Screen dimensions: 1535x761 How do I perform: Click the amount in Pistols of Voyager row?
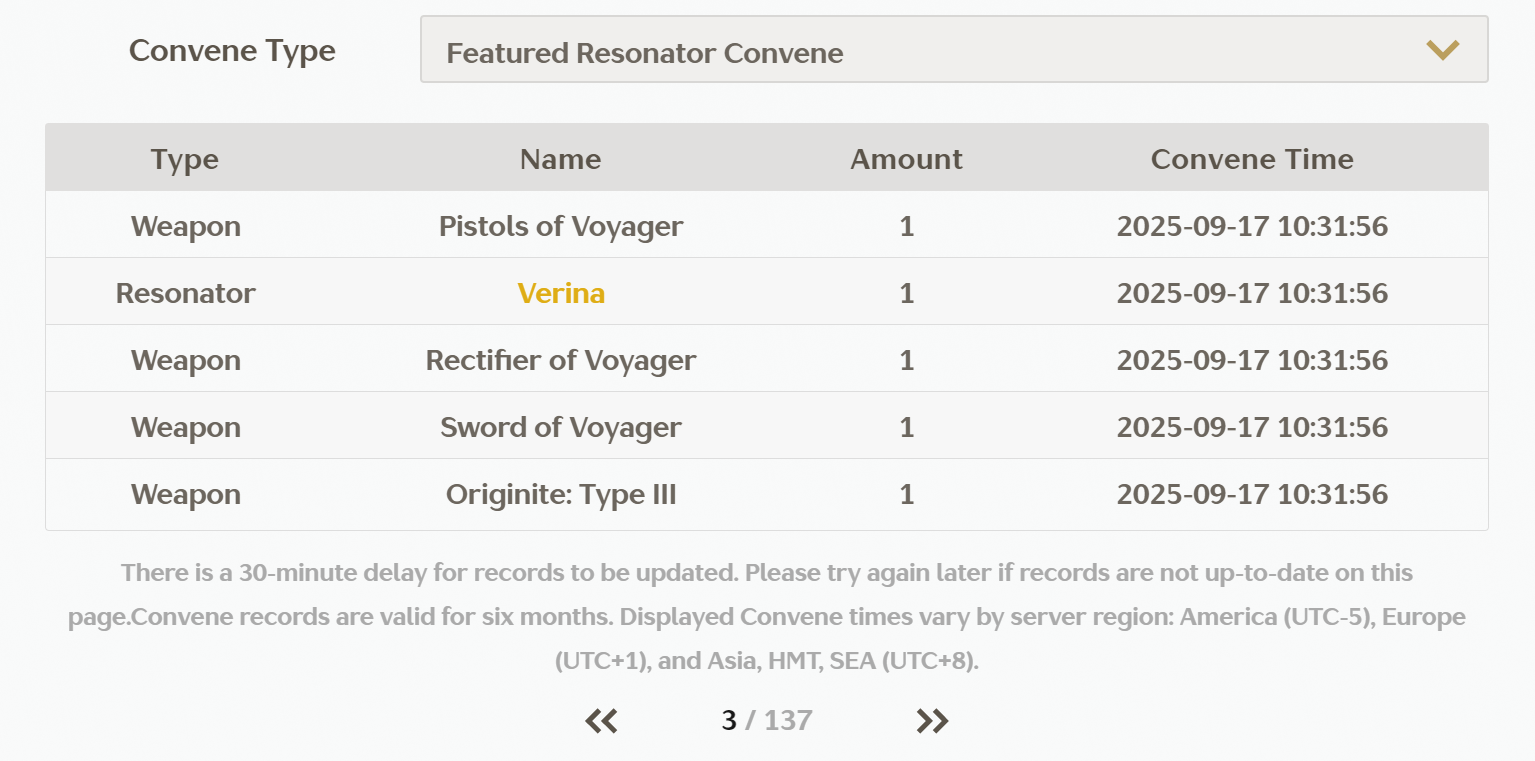click(906, 226)
